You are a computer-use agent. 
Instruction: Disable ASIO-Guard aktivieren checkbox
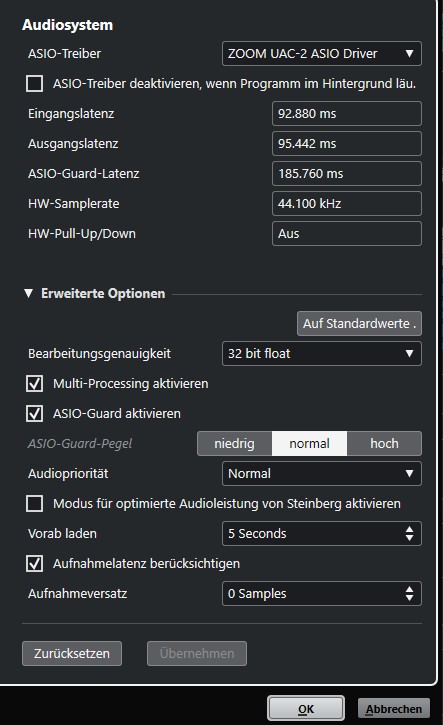(x=35, y=414)
